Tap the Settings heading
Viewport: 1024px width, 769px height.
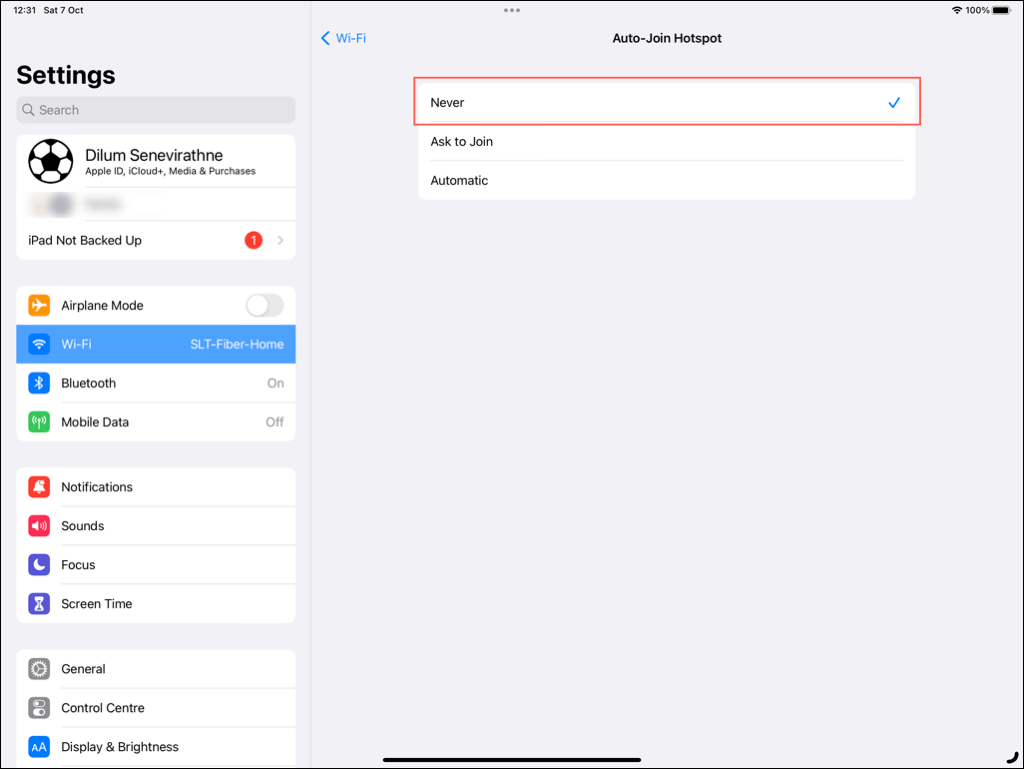click(66, 75)
